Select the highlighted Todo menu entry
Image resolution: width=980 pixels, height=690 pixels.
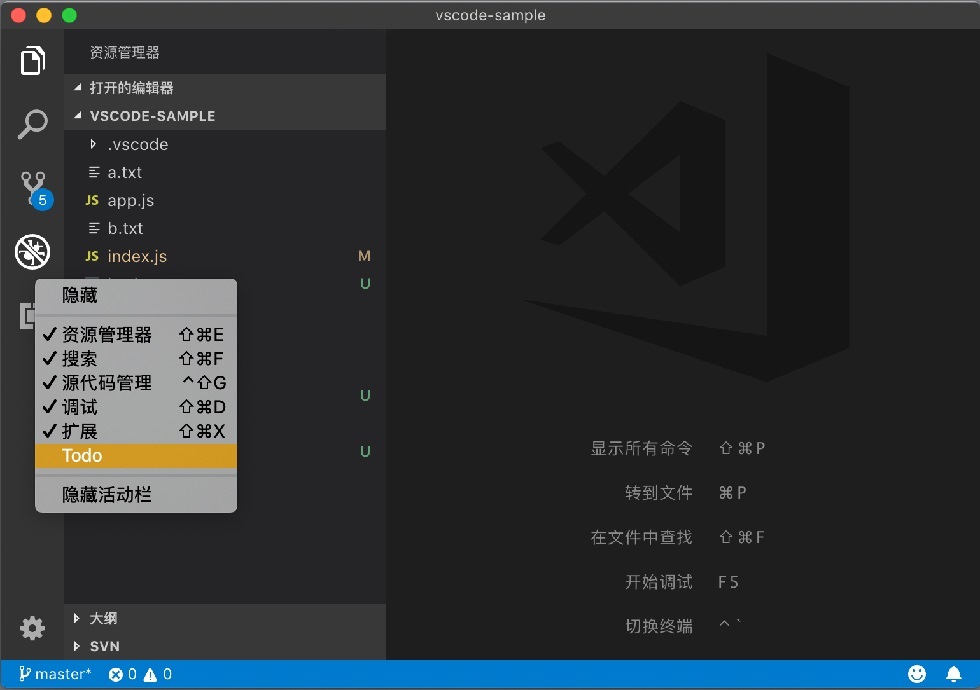pyautogui.click(x=136, y=456)
